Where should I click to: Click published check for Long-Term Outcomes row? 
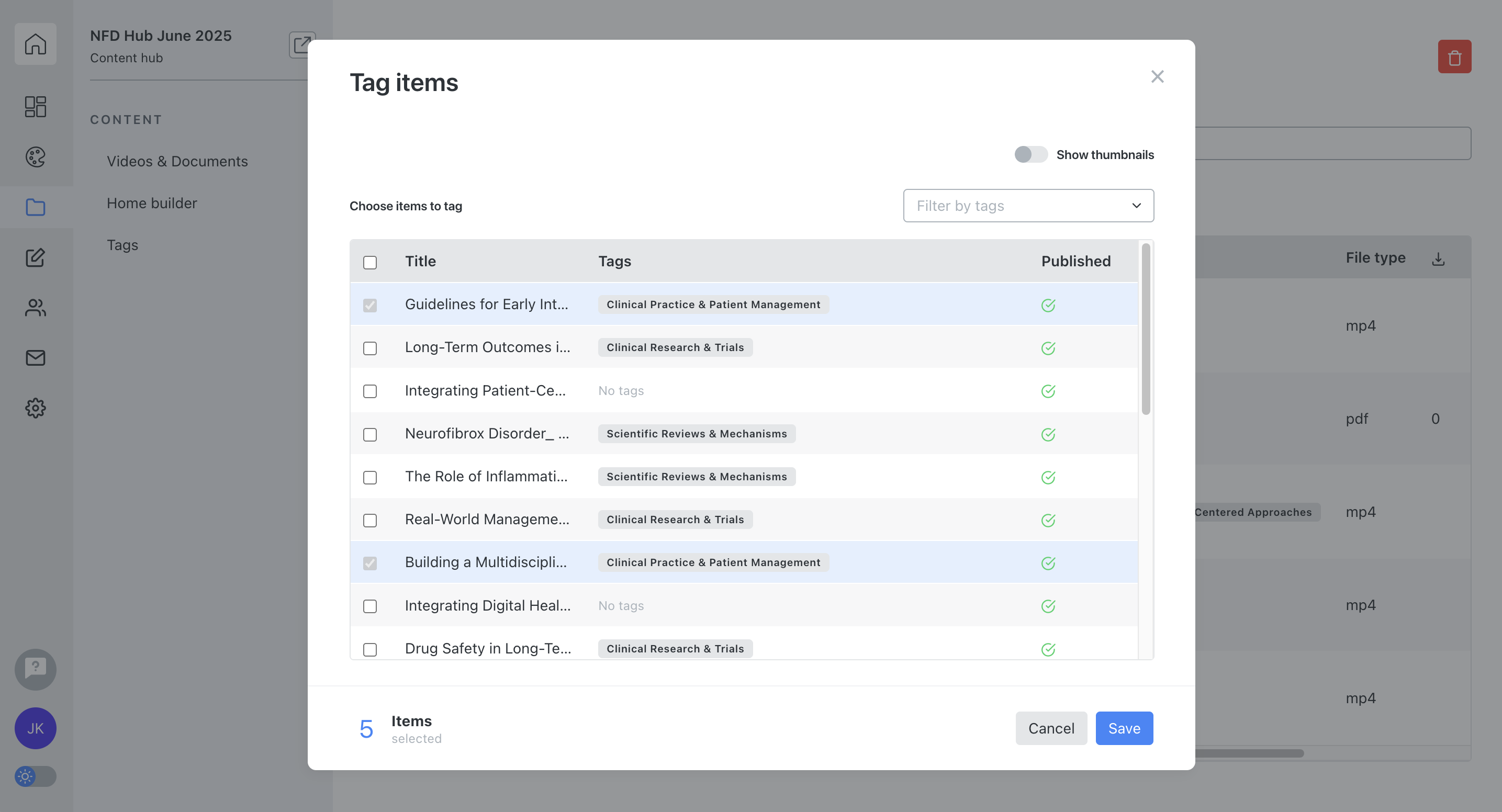(x=1048, y=348)
